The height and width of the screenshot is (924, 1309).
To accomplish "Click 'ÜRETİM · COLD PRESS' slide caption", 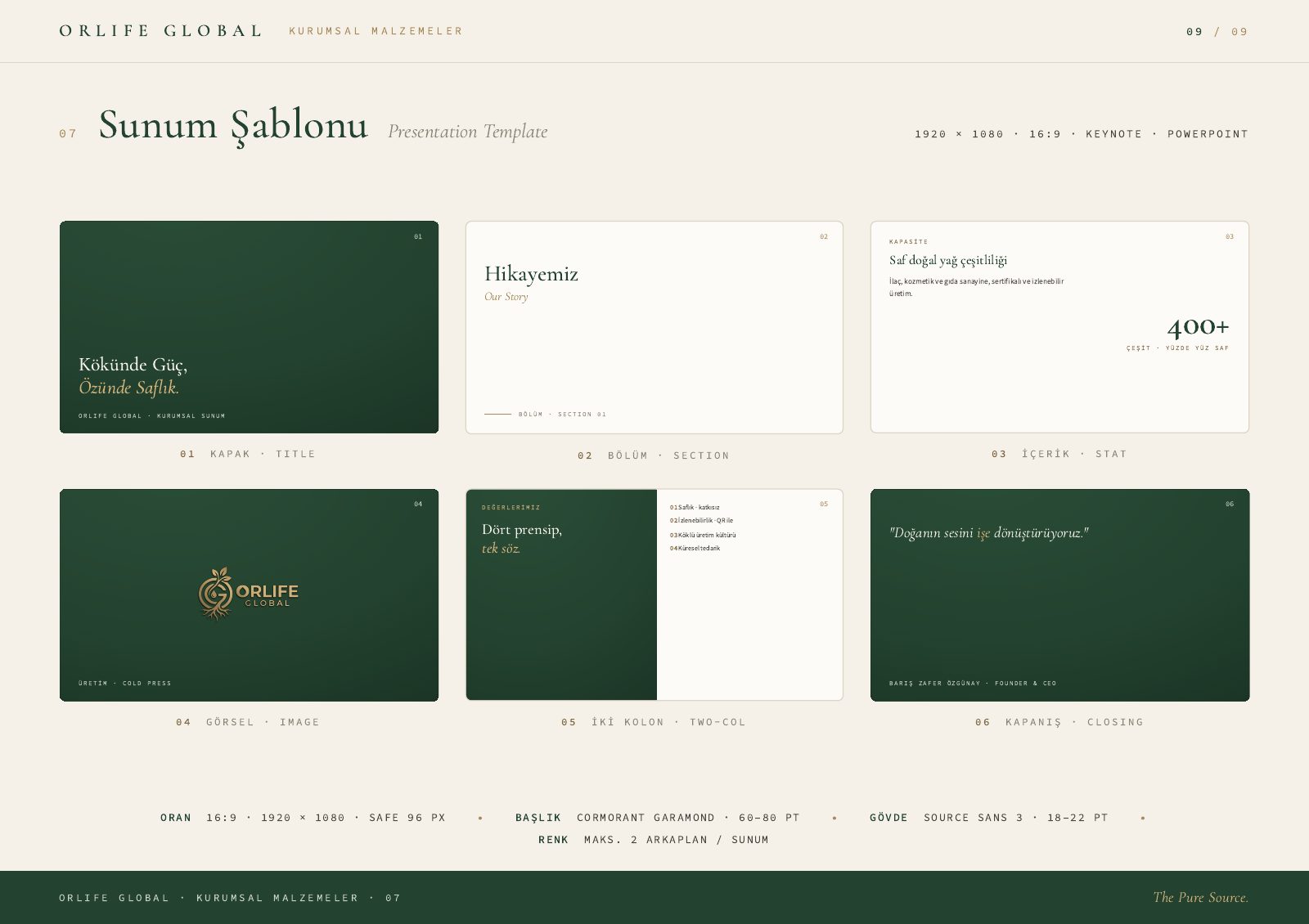I will pyautogui.click(x=125, y=684).
